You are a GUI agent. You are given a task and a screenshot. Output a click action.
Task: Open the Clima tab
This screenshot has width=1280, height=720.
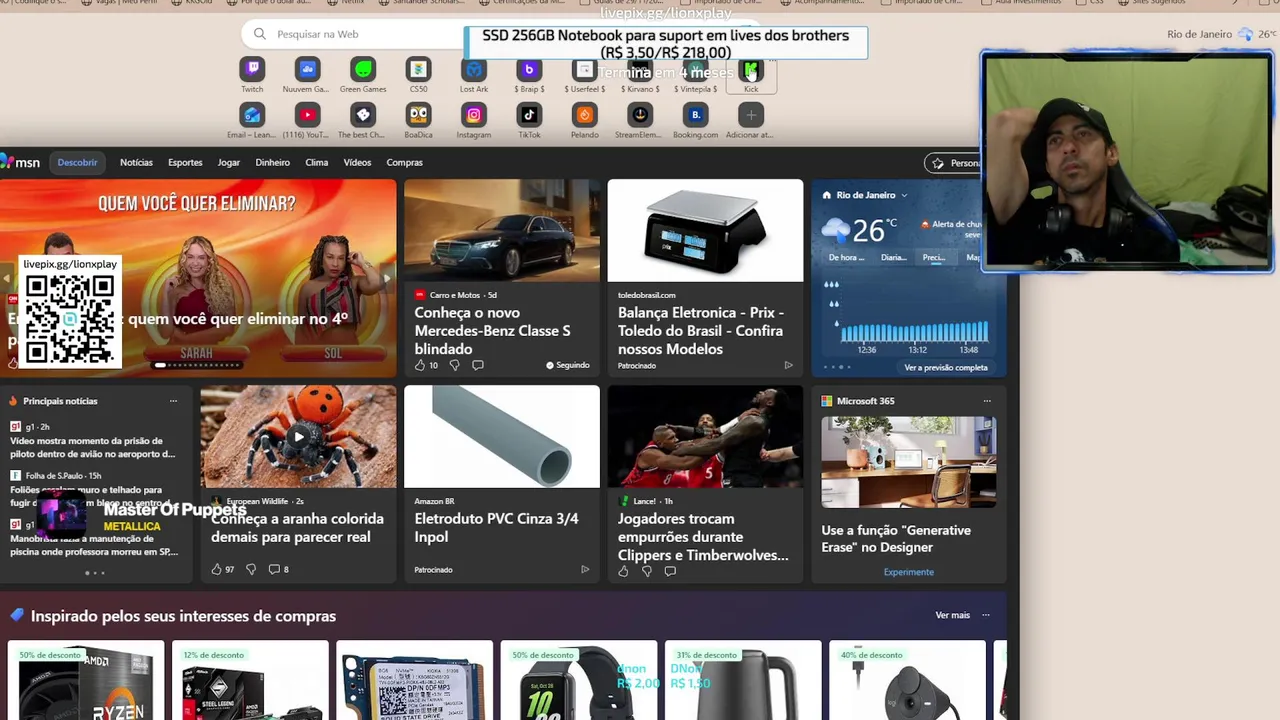(316, 162)
